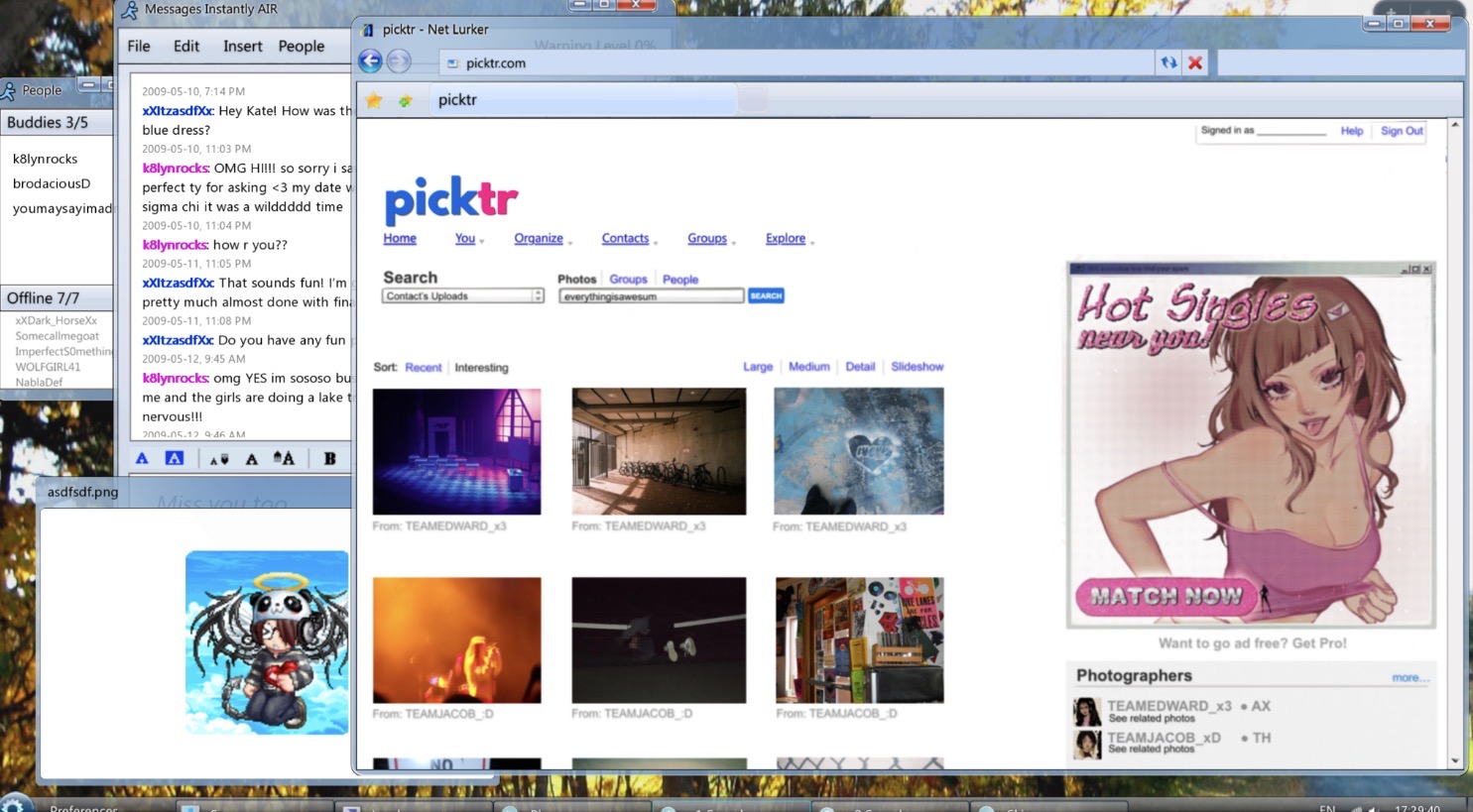Open the orange concert photo
The width and height of the screenshot is (1473, 812).
(456, 640)
